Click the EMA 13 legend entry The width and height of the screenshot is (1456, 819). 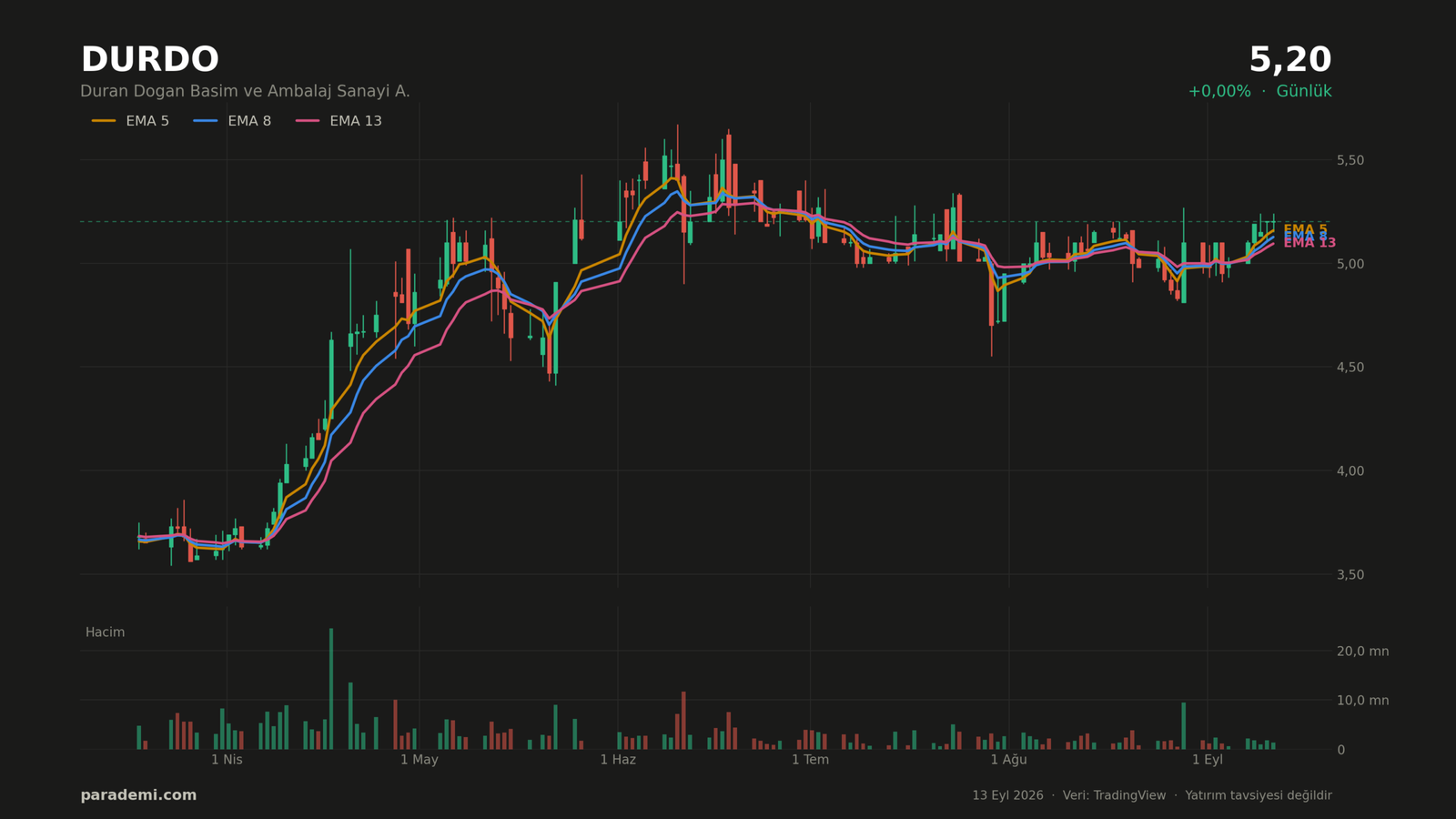(x=339, y=121)
